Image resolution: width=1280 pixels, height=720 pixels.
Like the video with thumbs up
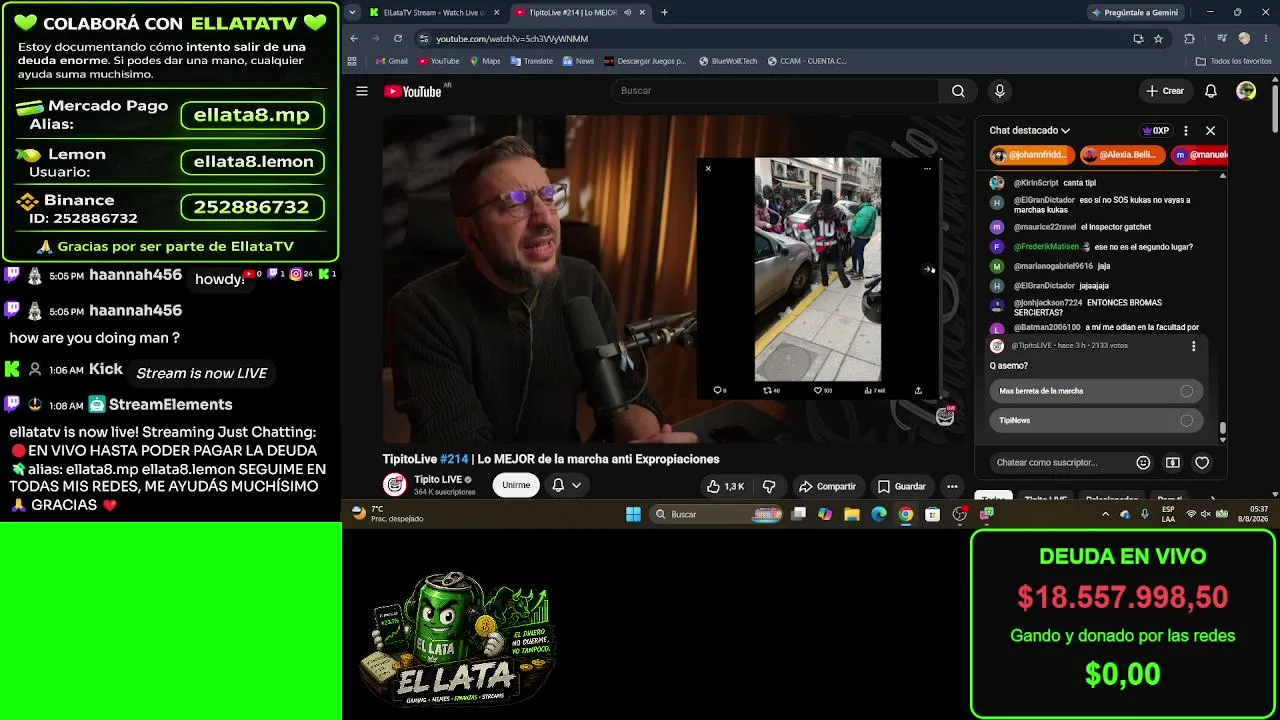[x=726, y=486]
